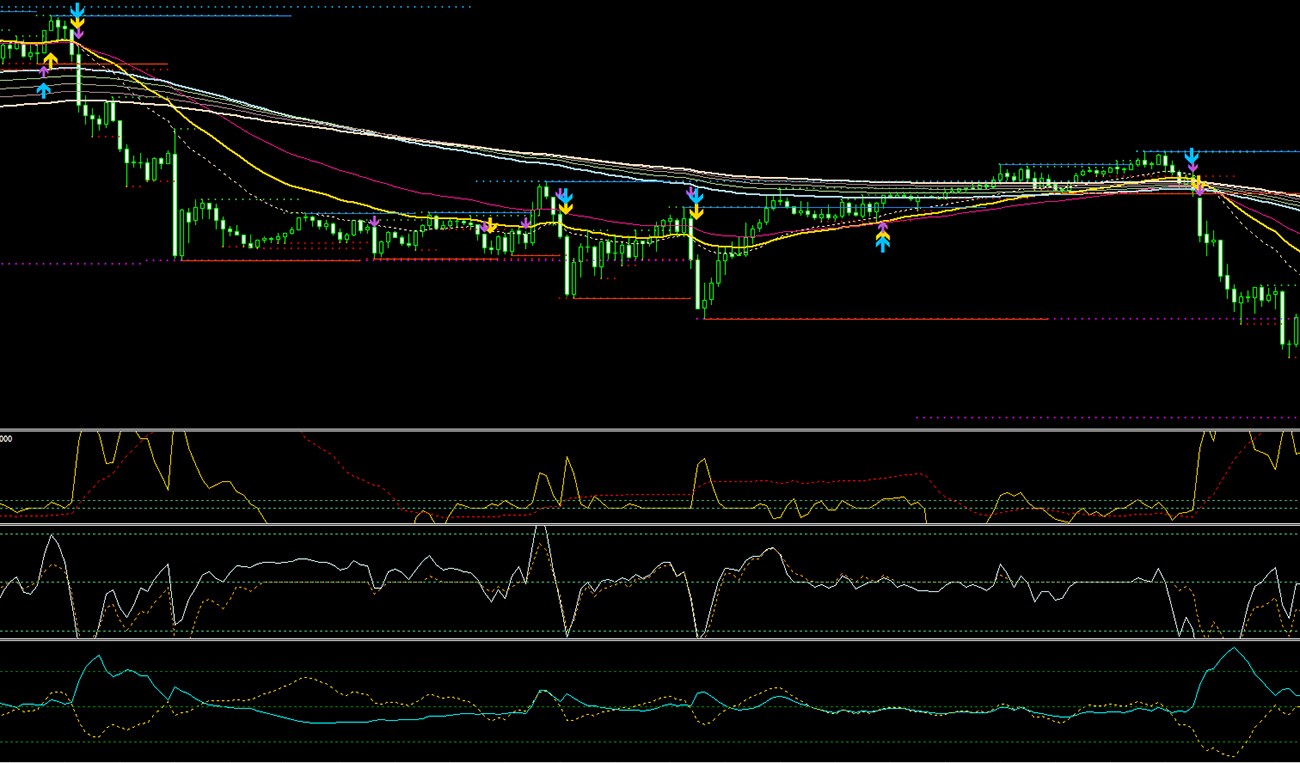
Task: Click the blue down arrow topping the top-left arrow stack
Action: (x=77, y=10)
